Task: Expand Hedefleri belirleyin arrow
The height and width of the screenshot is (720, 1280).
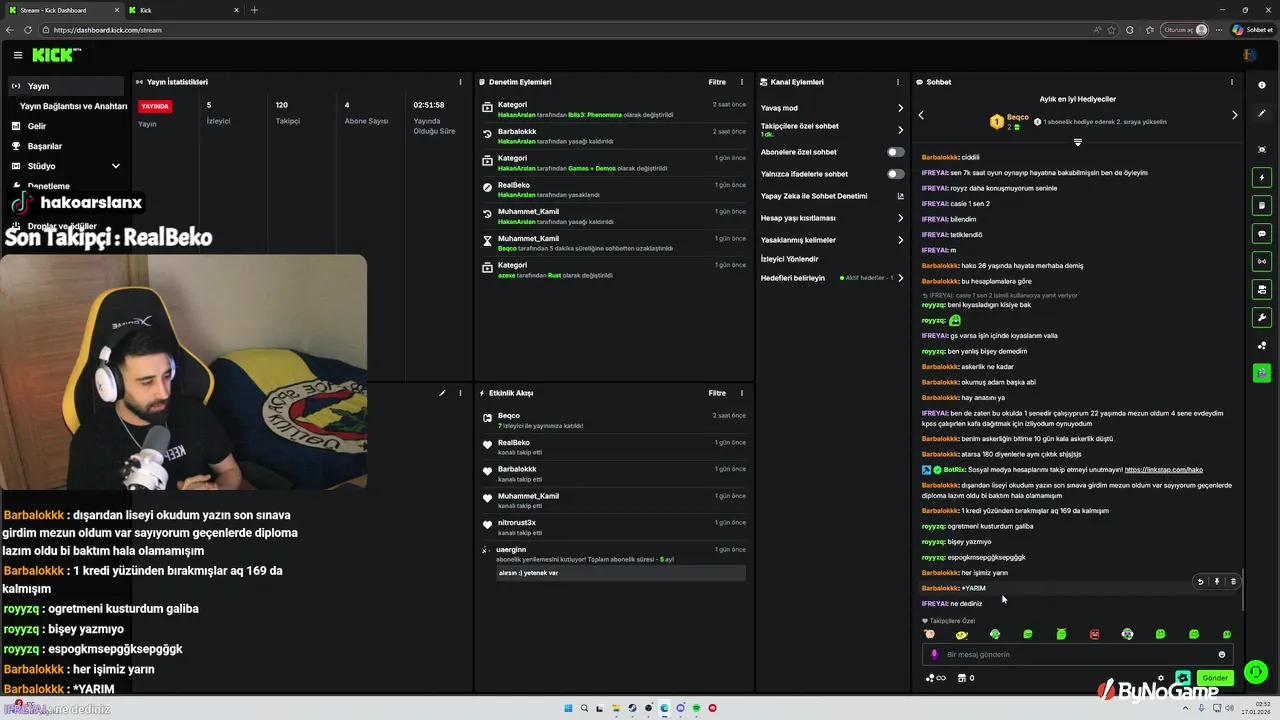Action: [x=900, y=278]
